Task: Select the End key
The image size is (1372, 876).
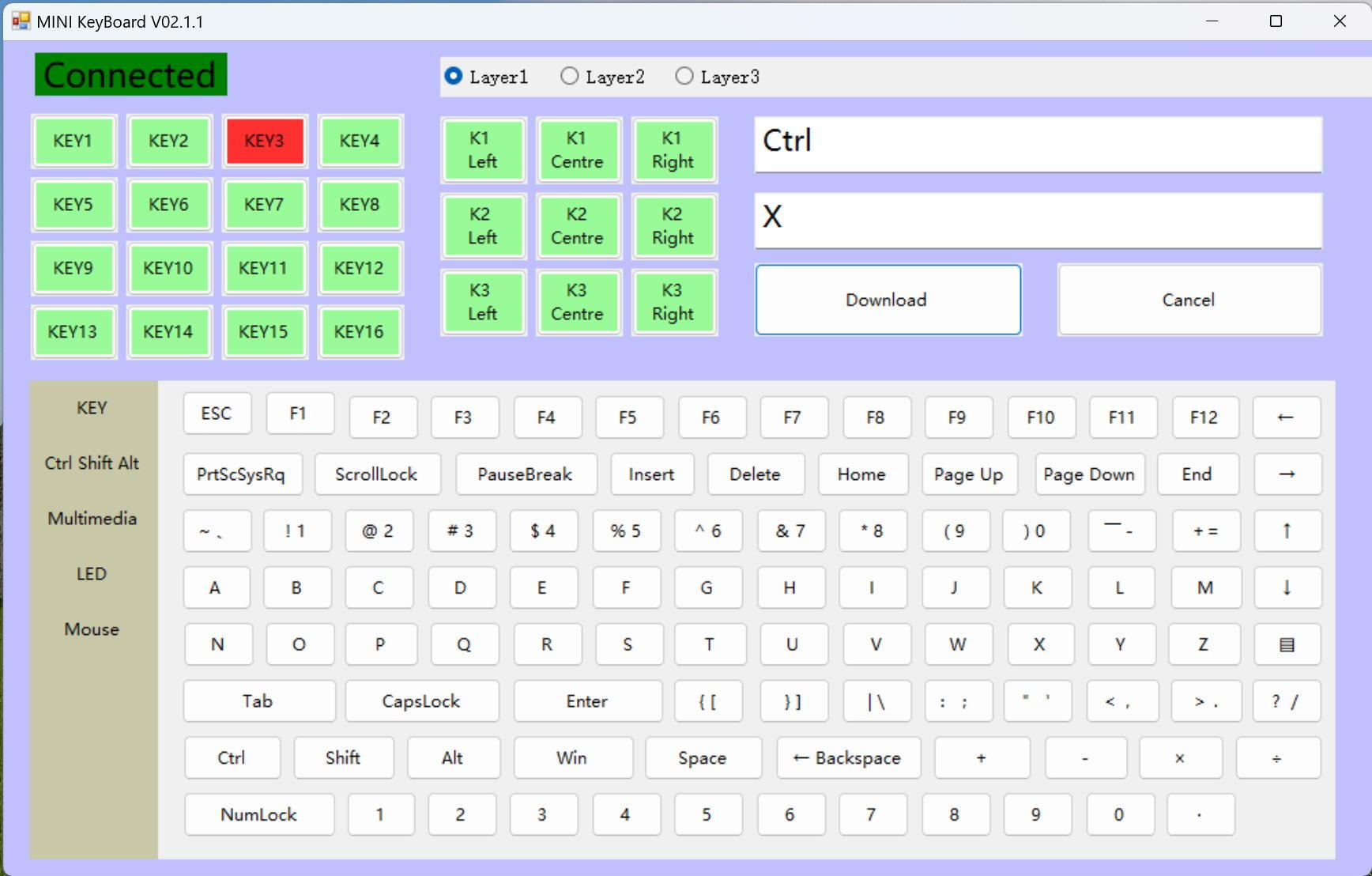Action: coord(1197,474)
